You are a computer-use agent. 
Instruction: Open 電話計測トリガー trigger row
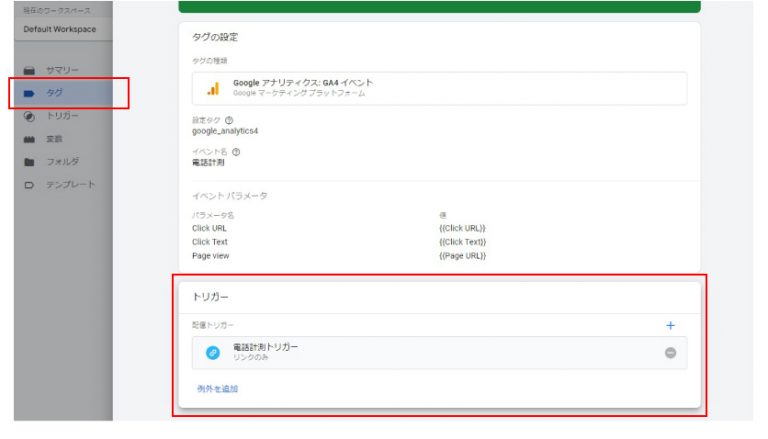439,353
